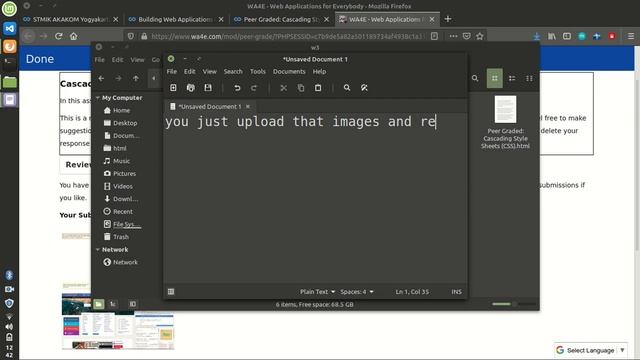Open Linux Mint menu

[x=9, y=9]
